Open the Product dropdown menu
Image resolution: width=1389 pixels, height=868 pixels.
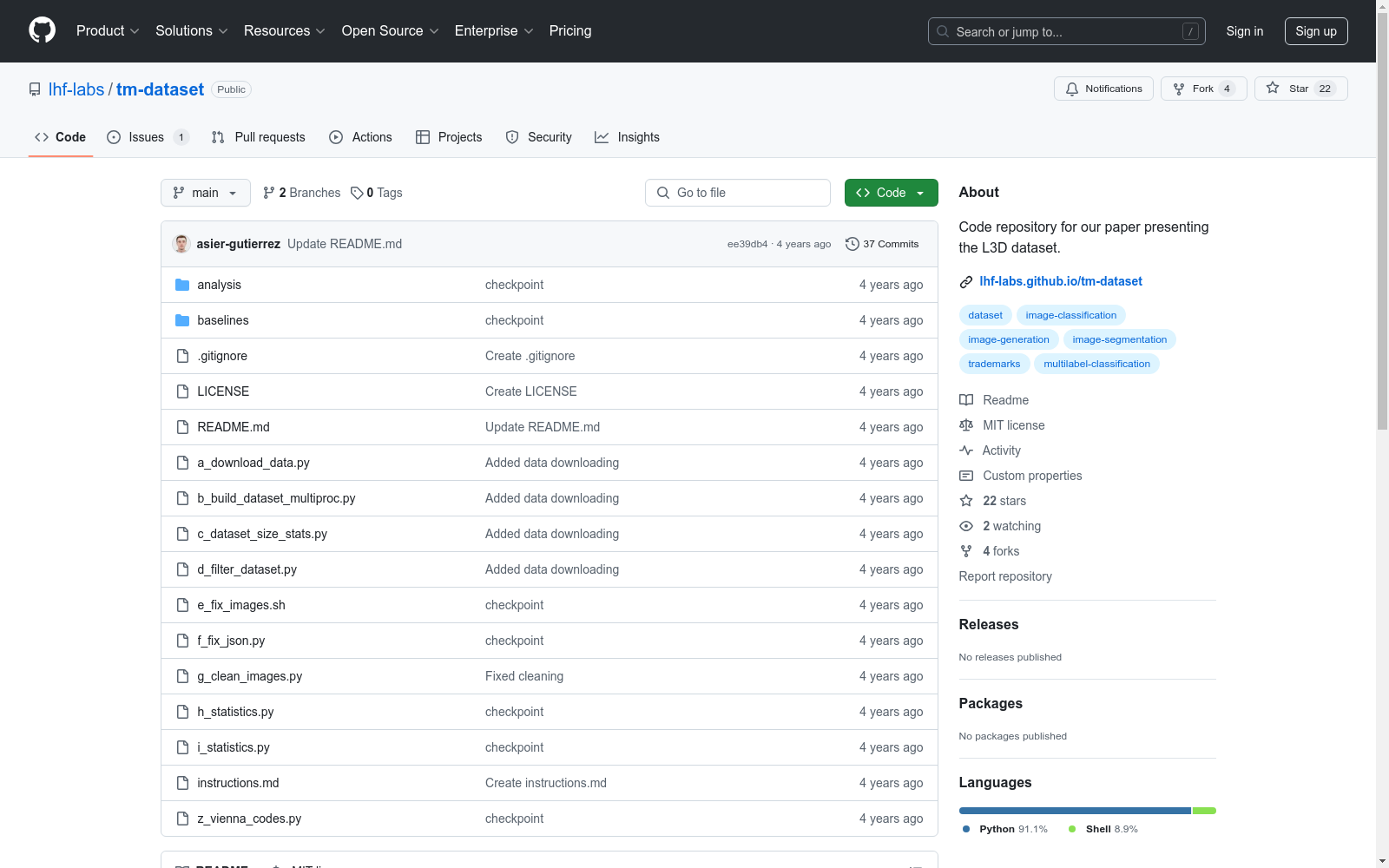108,31
